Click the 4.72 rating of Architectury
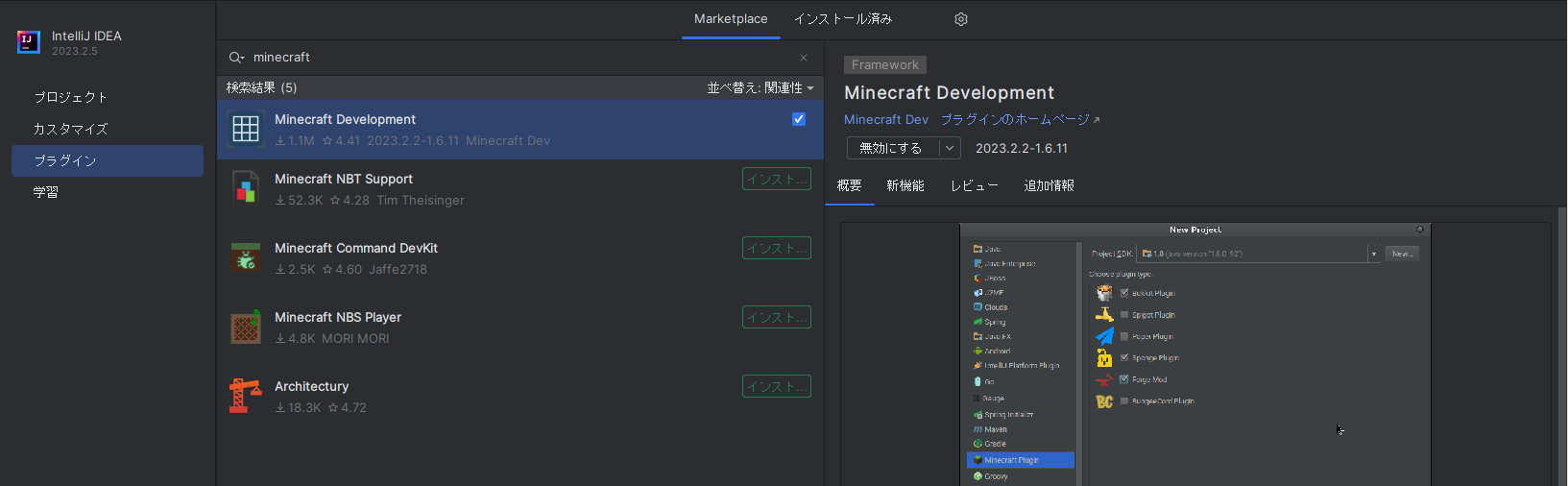1568x486 pixels. click(348, 407)
